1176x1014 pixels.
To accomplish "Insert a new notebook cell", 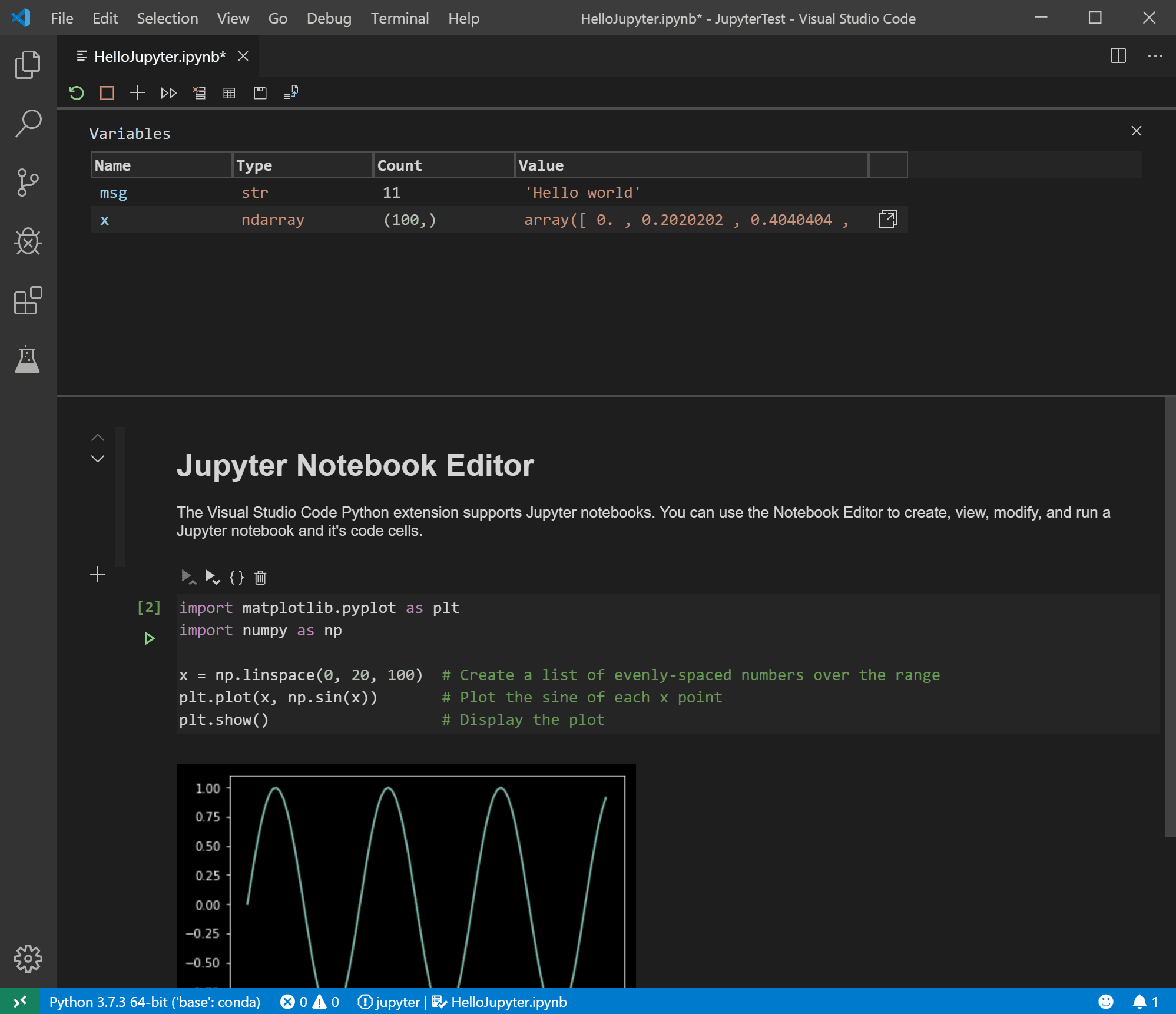I will coord(137,92).
